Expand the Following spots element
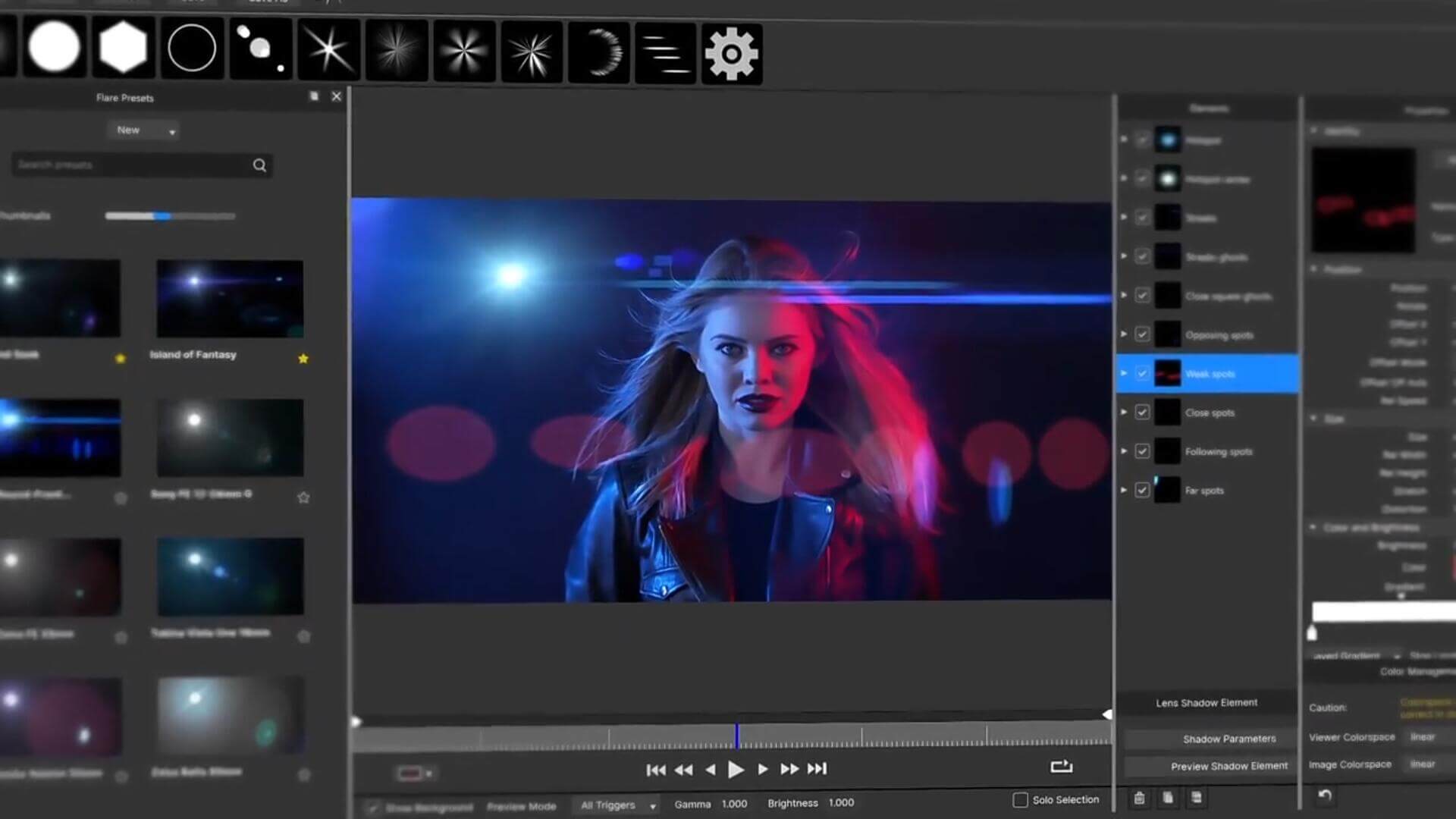Screen dimensions: 1456x819 [1124, 451]
